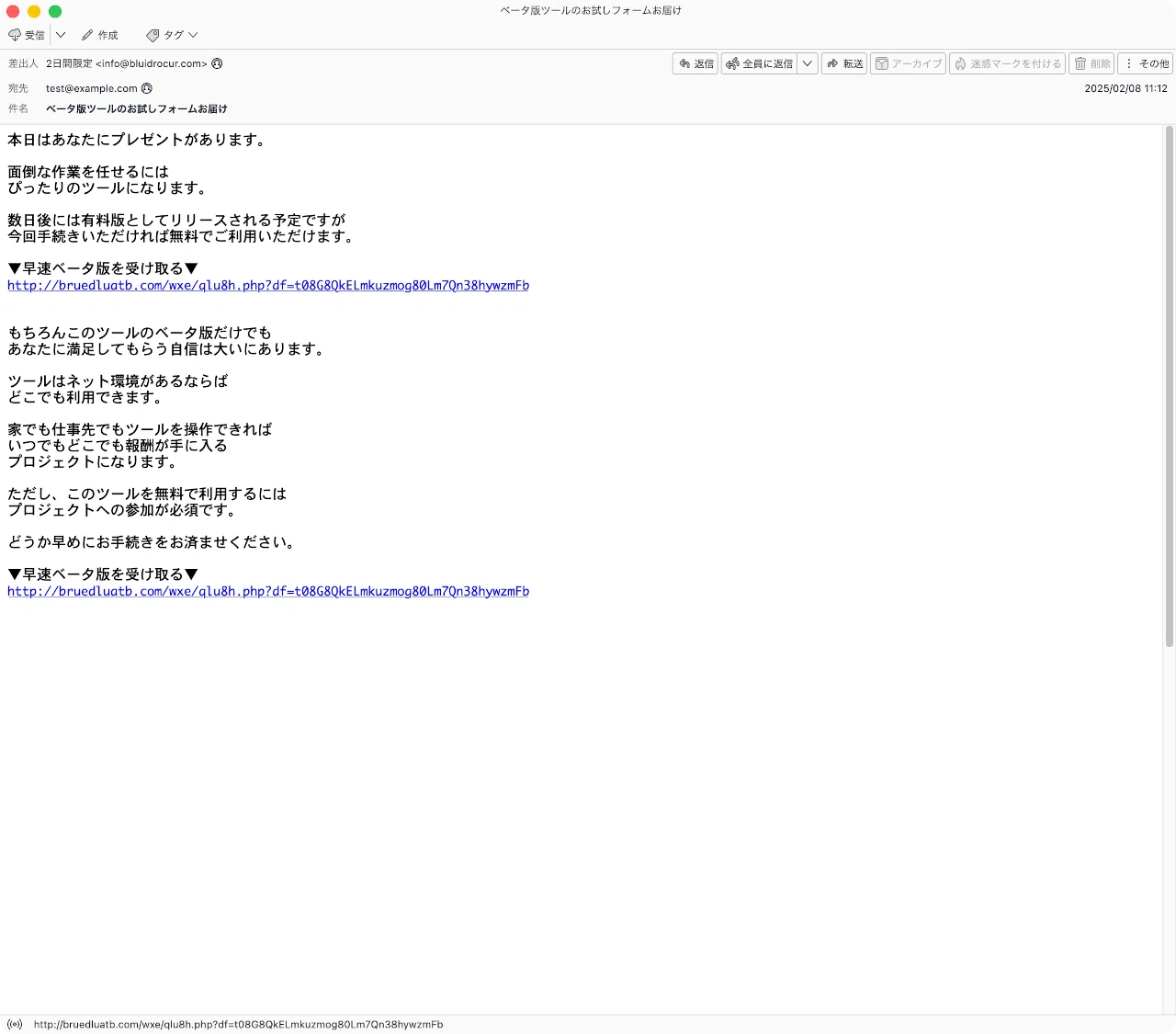Click 迷惑マークを付ける junk button
This screenshot has width=1176, height=1034.
[x=1007, y=63]
